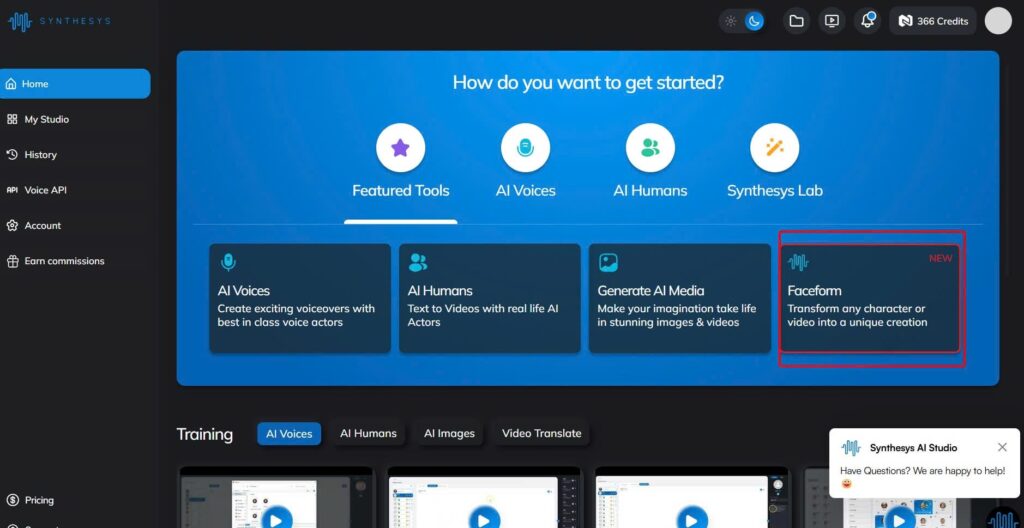Click the 366 Credits button
The image size is (1024, 528).
tap(933, 21)
